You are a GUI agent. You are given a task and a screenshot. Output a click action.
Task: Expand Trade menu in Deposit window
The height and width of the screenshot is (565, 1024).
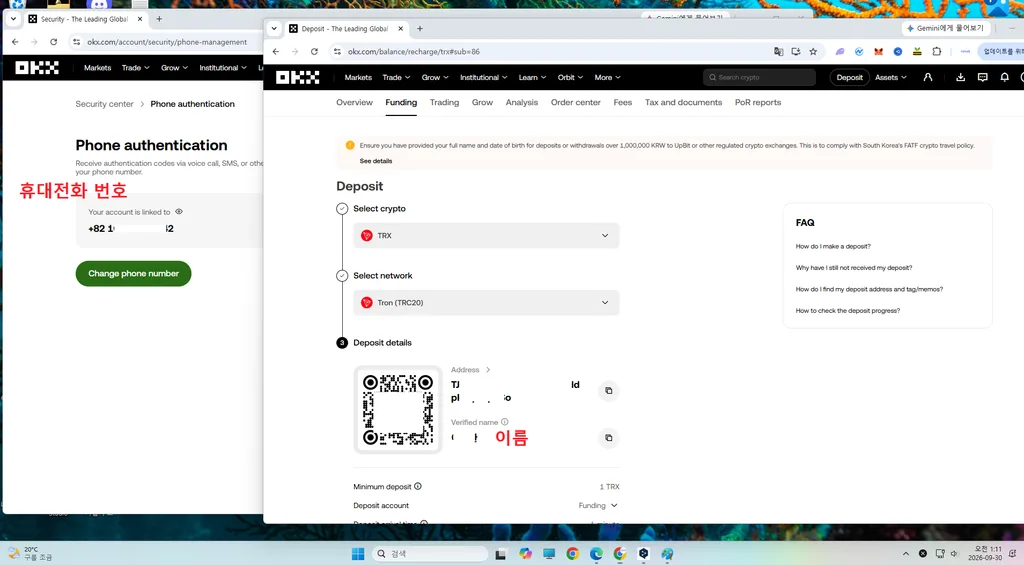point(396,77)
